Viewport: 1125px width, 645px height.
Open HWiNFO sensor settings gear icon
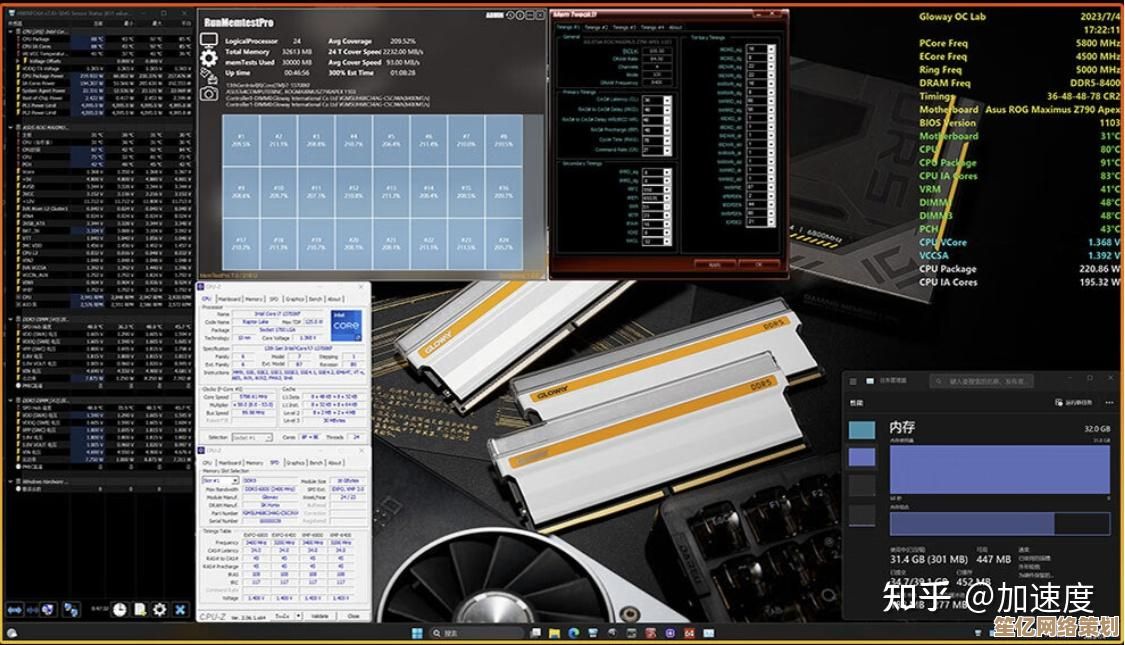click(159, 610)
